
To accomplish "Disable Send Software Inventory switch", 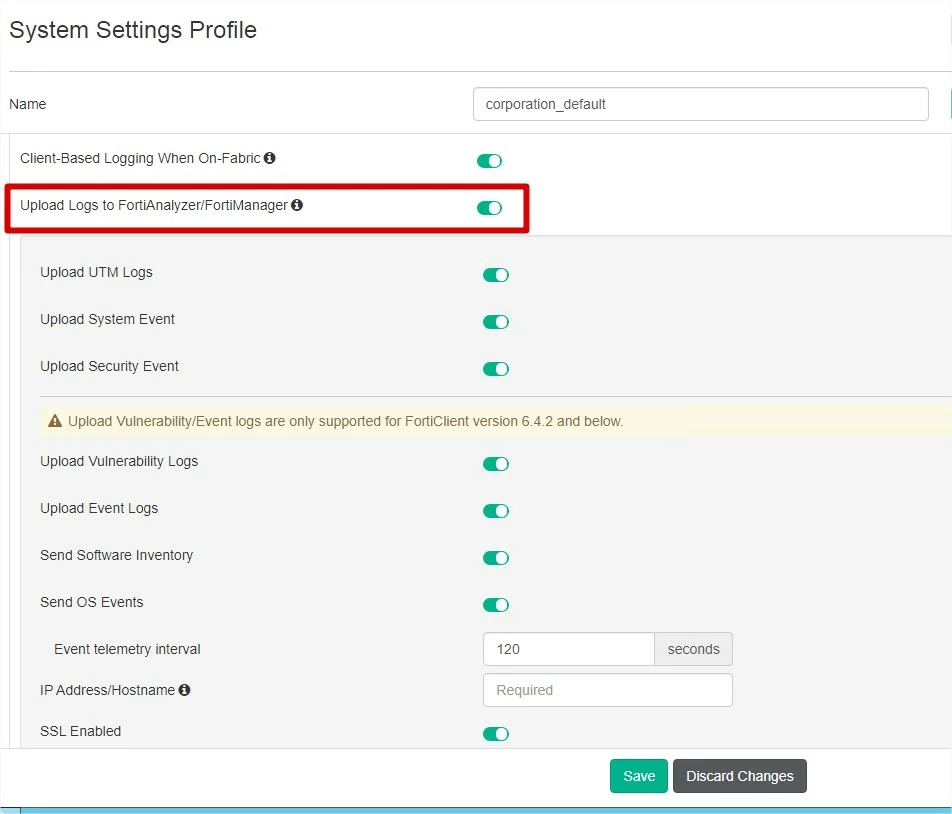I will click(x=496, y=558).
